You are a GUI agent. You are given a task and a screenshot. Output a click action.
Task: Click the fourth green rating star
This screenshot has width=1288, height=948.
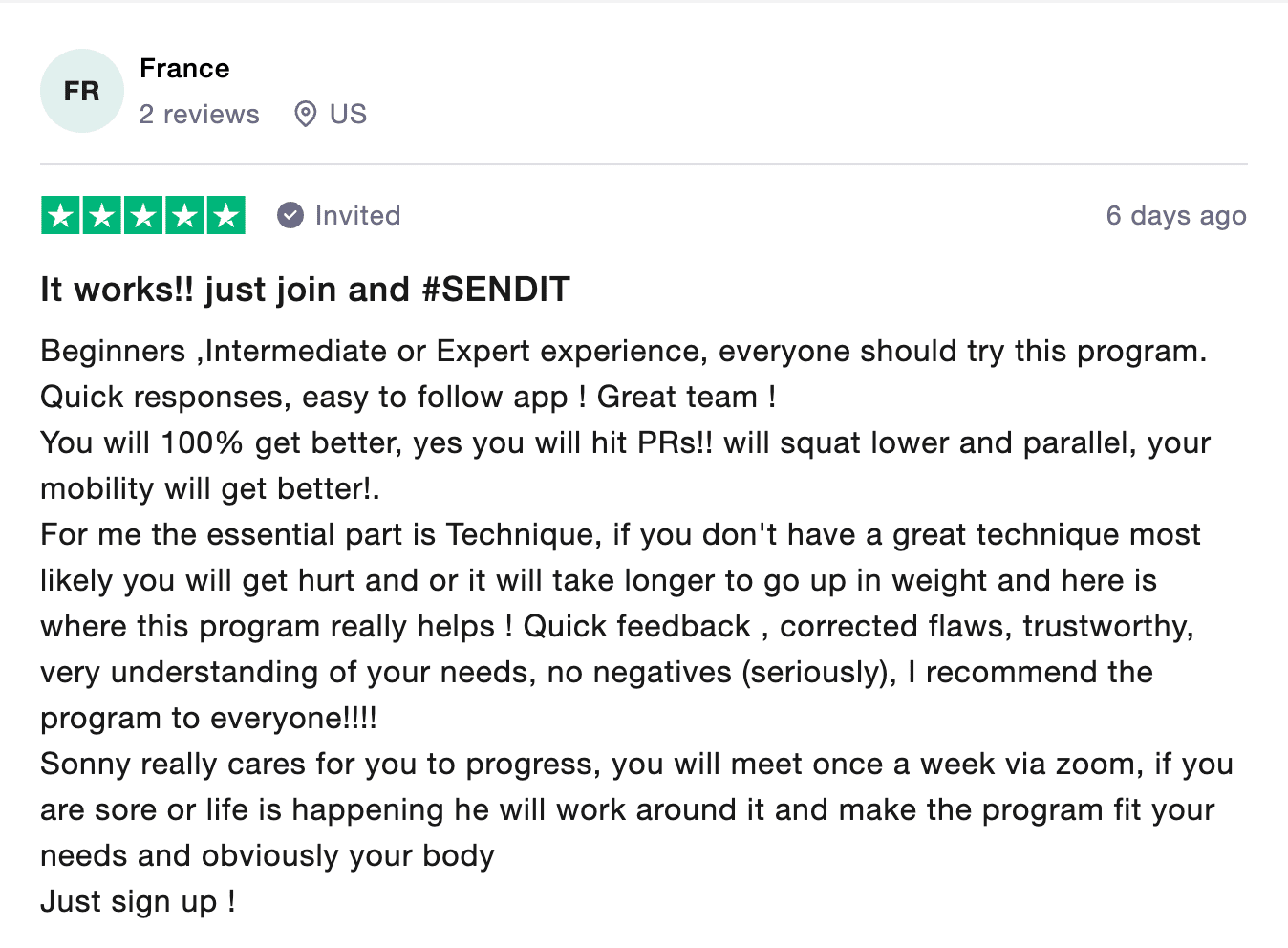pos(184,215)
